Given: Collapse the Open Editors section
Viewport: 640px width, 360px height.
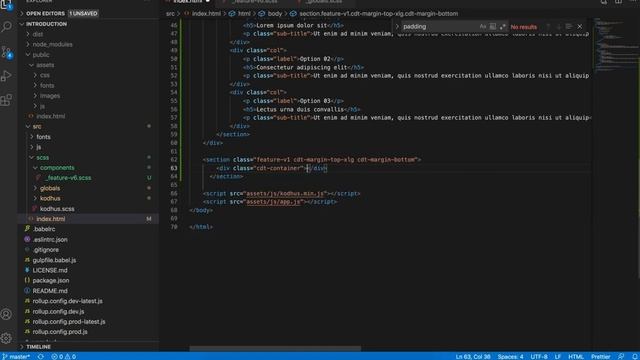Looking at the screenshot, I should [x=22, y=13].
